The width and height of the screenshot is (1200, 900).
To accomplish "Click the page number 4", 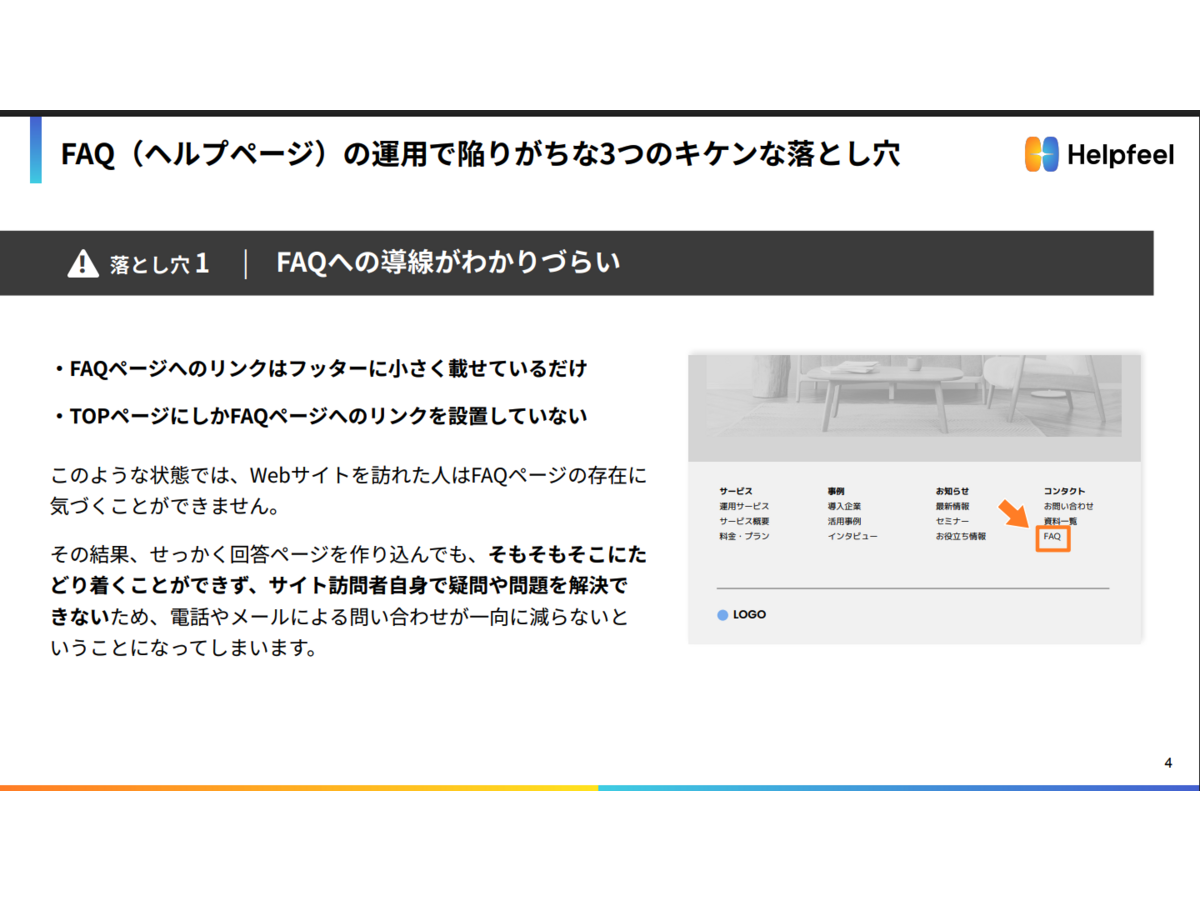I will click(x=1168, y=764).
